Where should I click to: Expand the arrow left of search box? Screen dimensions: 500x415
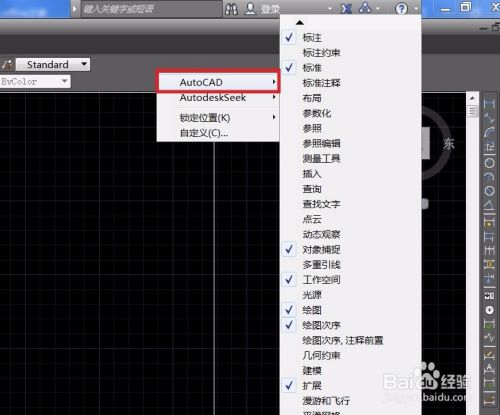(x=74, y=9)
